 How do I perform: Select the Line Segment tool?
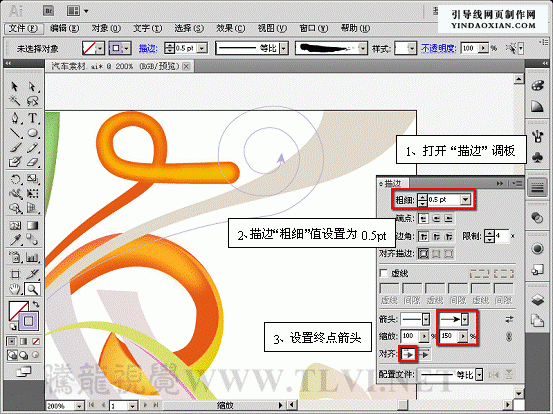click(x=14, y=133)
